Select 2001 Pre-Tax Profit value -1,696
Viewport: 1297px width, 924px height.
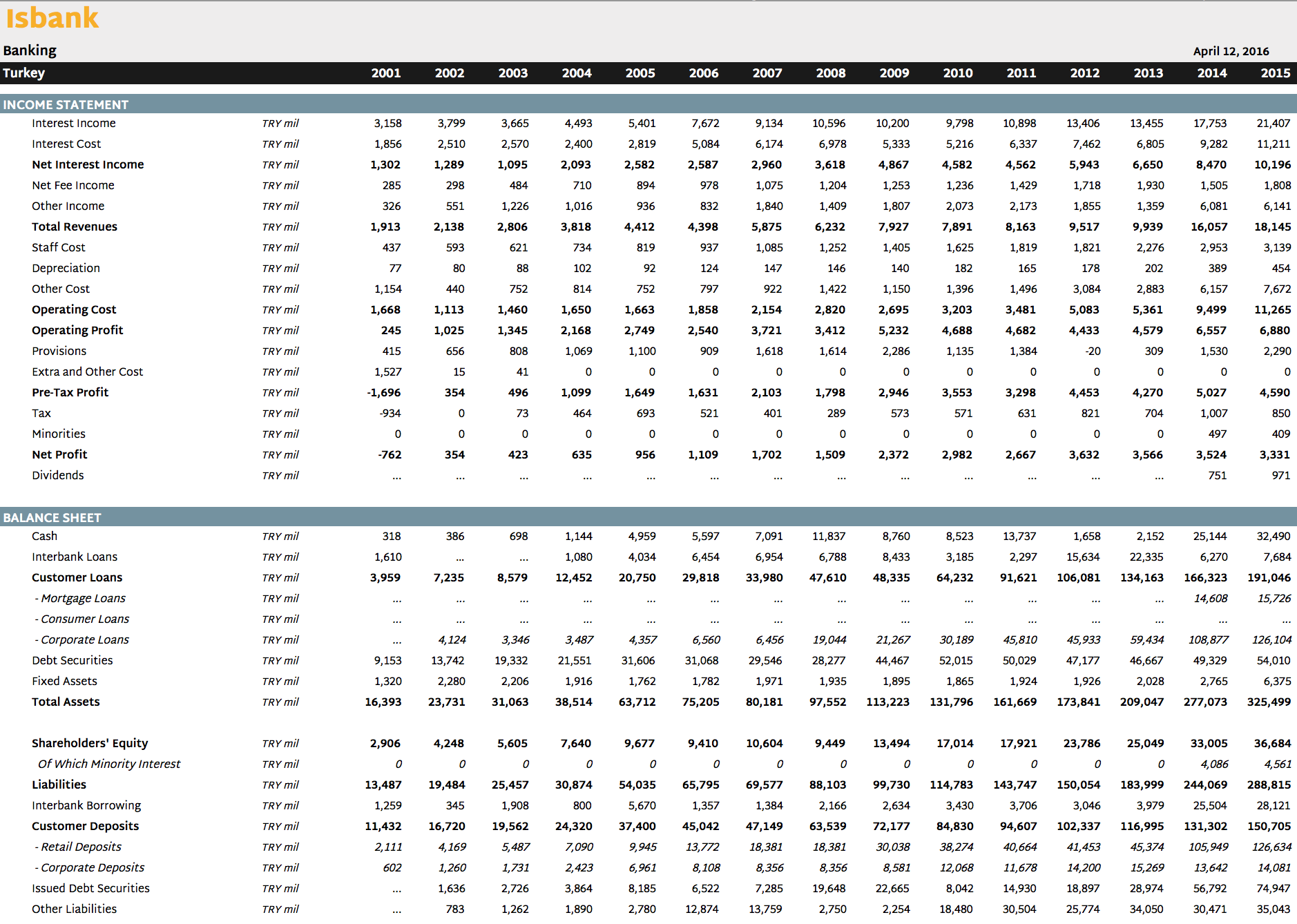pyautogui.click(x=383, y=392)
